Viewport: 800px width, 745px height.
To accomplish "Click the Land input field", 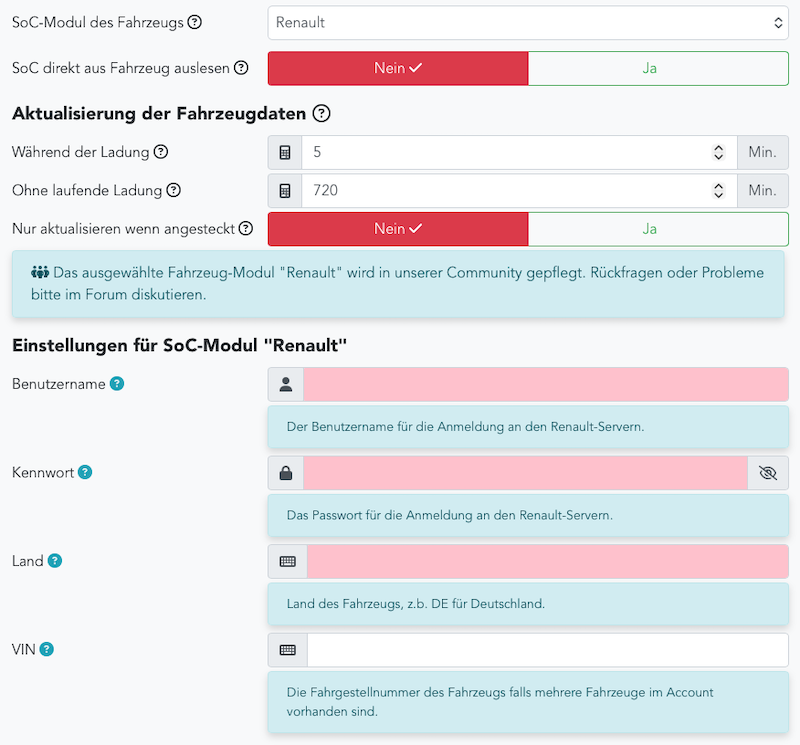I will click(x=547, y=561).
